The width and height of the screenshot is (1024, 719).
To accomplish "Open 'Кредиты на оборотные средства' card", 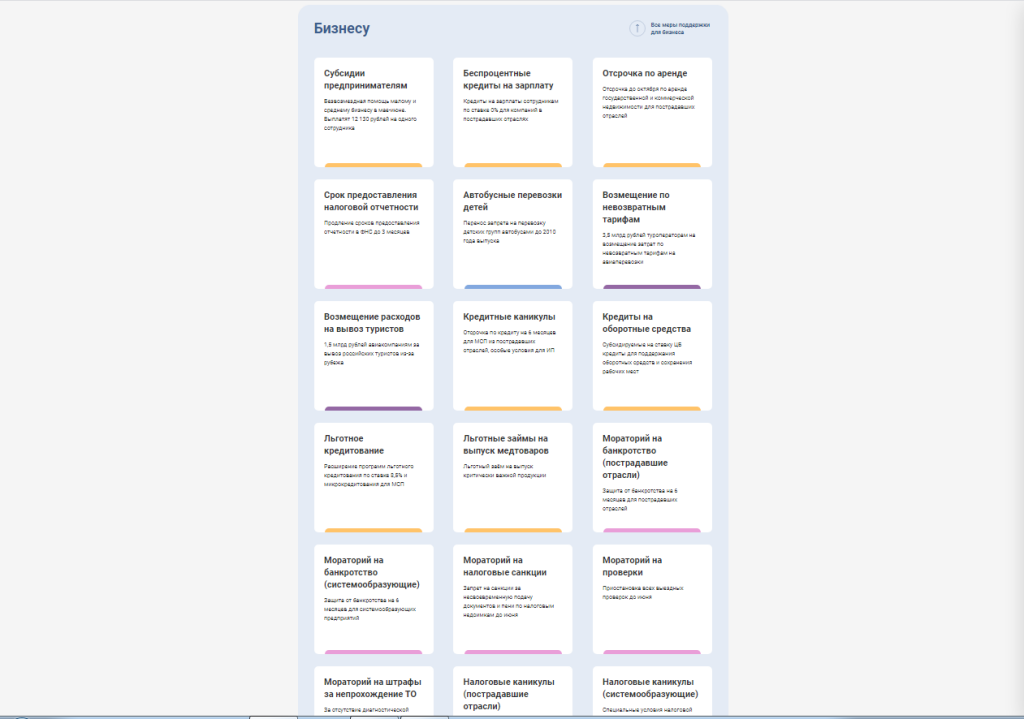I will [x=652, y=355].
